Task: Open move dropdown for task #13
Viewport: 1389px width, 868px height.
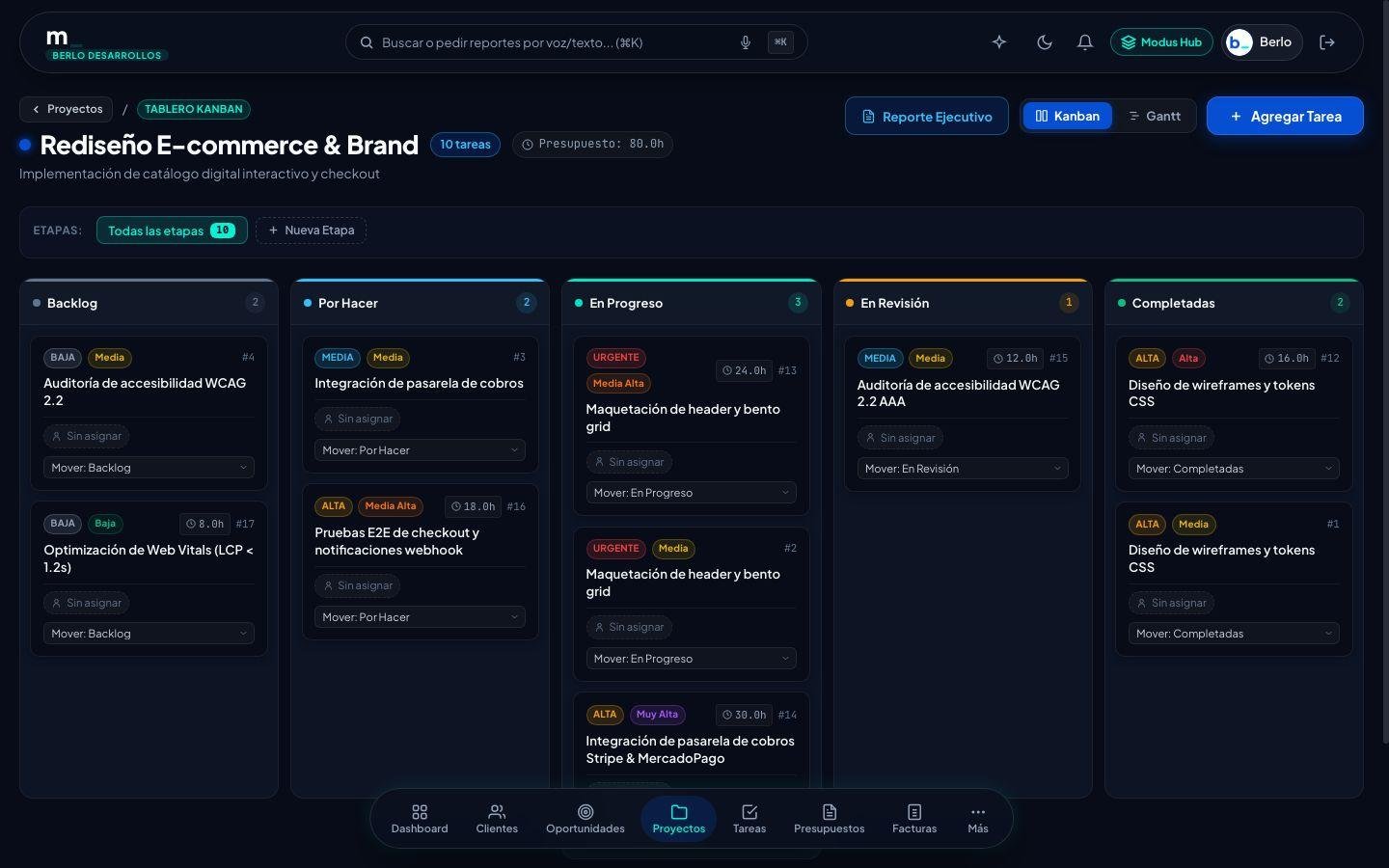Action: 691,493
